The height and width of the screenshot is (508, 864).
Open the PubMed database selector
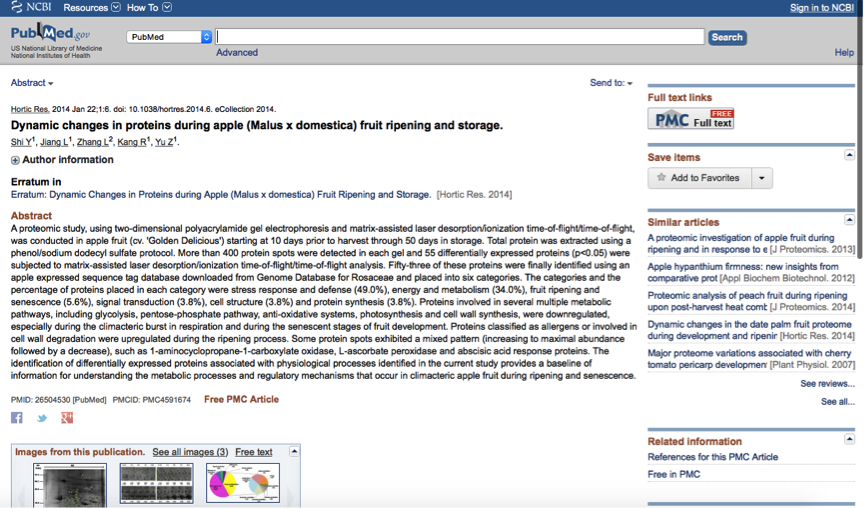169,37
